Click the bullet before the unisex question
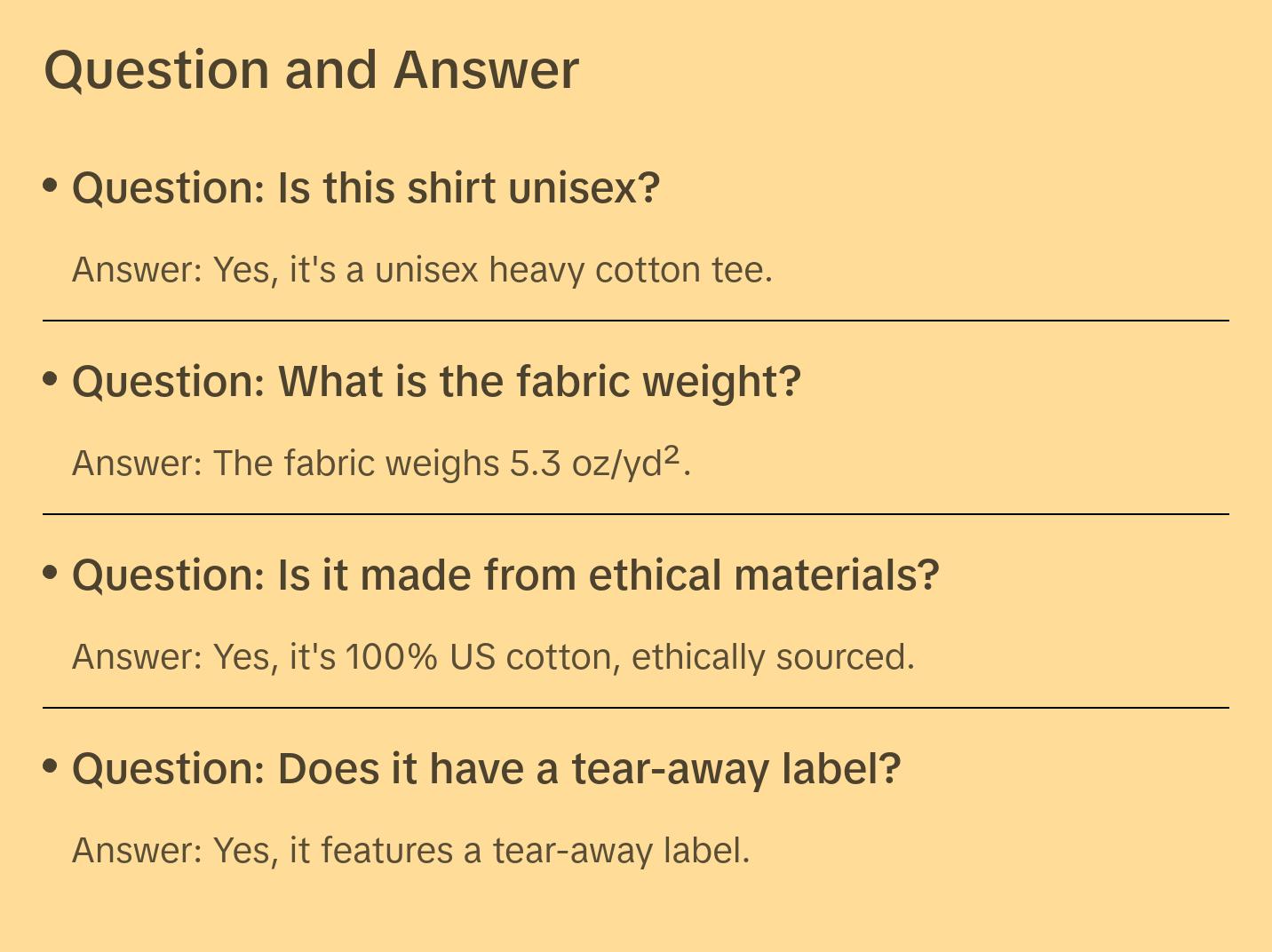 tap(51, 186)
